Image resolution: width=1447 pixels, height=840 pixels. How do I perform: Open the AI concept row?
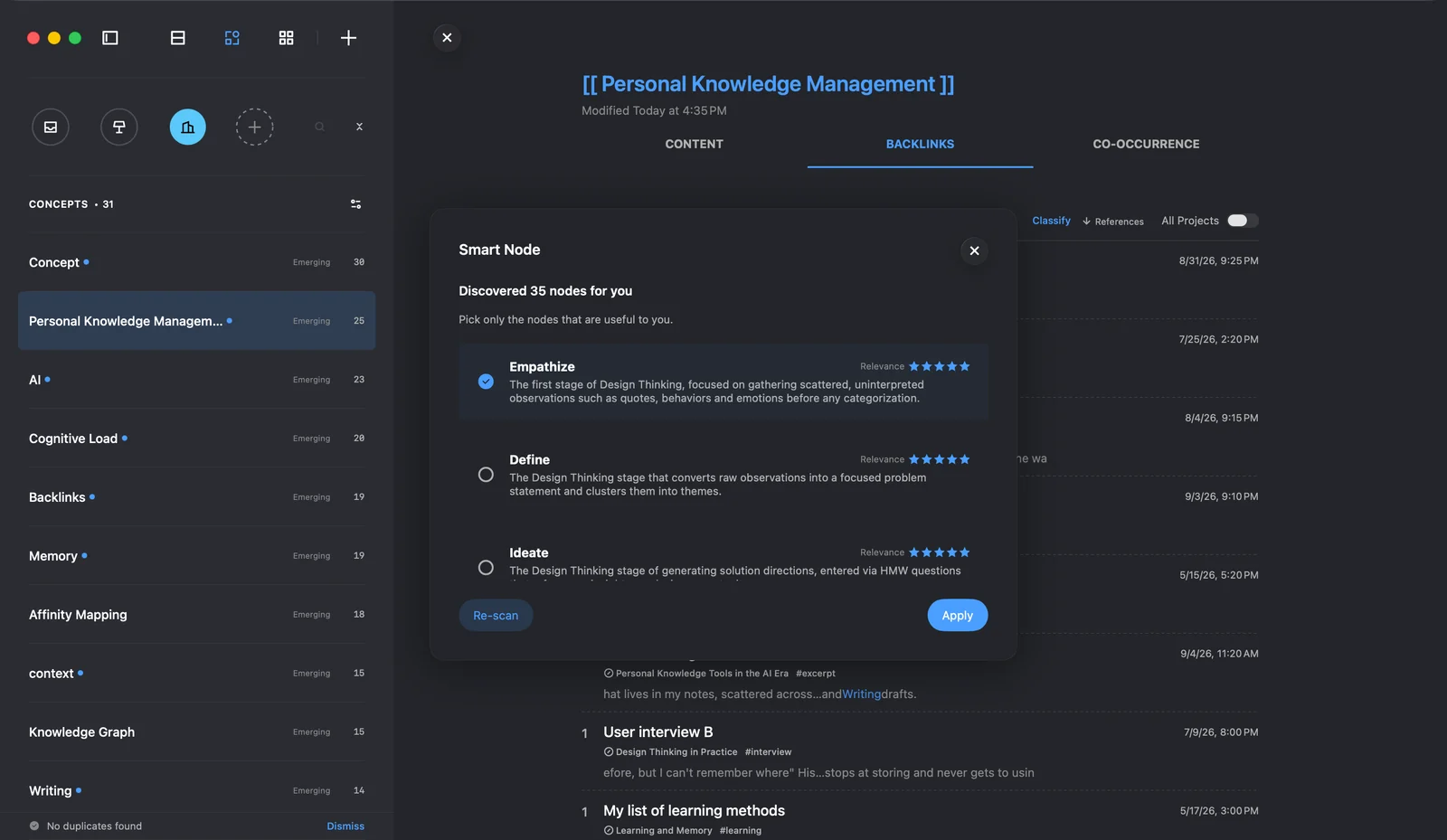pyautogui.click(x=196, y=380)
